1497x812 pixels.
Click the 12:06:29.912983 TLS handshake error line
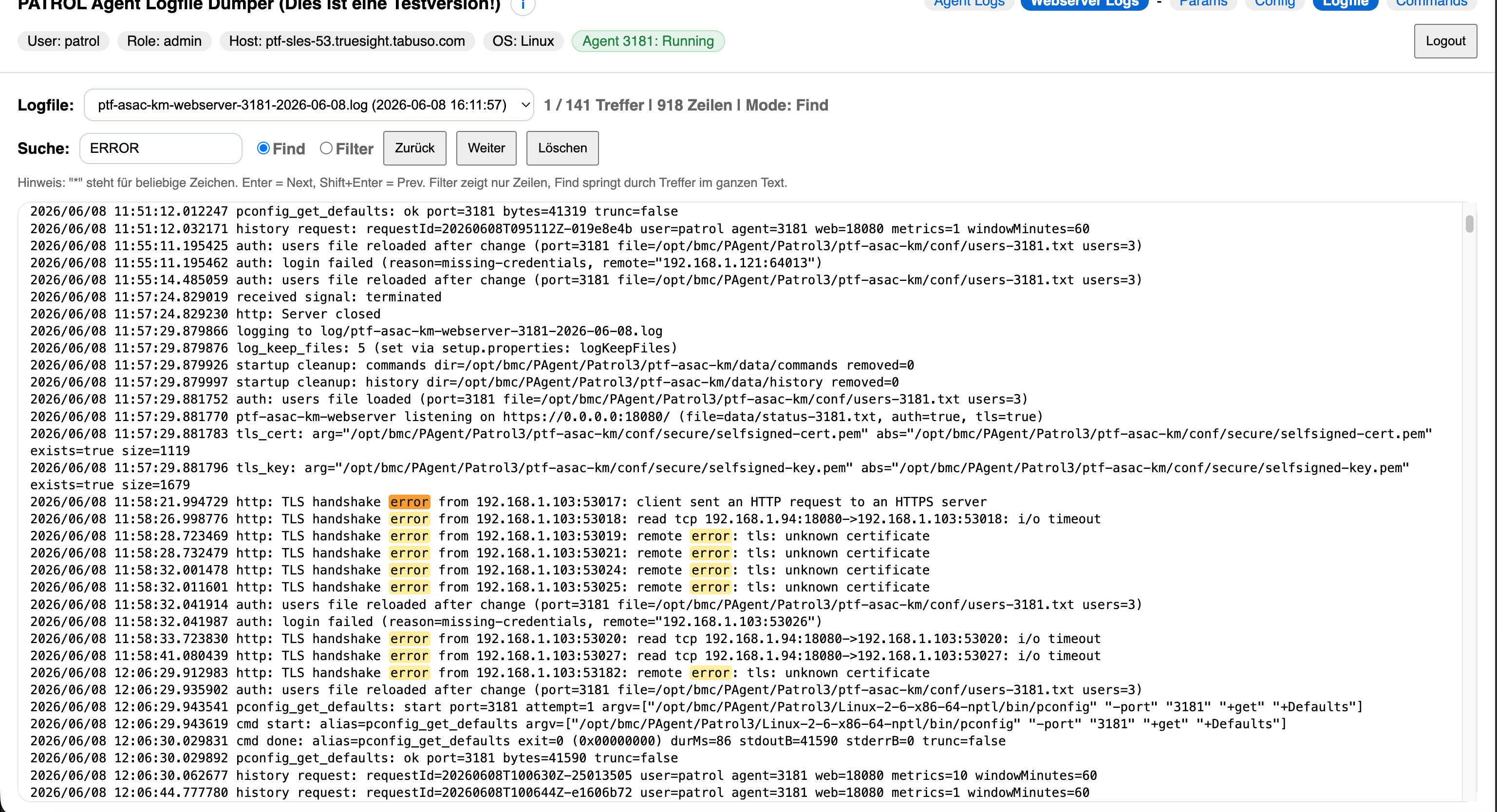(x=480, y=673)
